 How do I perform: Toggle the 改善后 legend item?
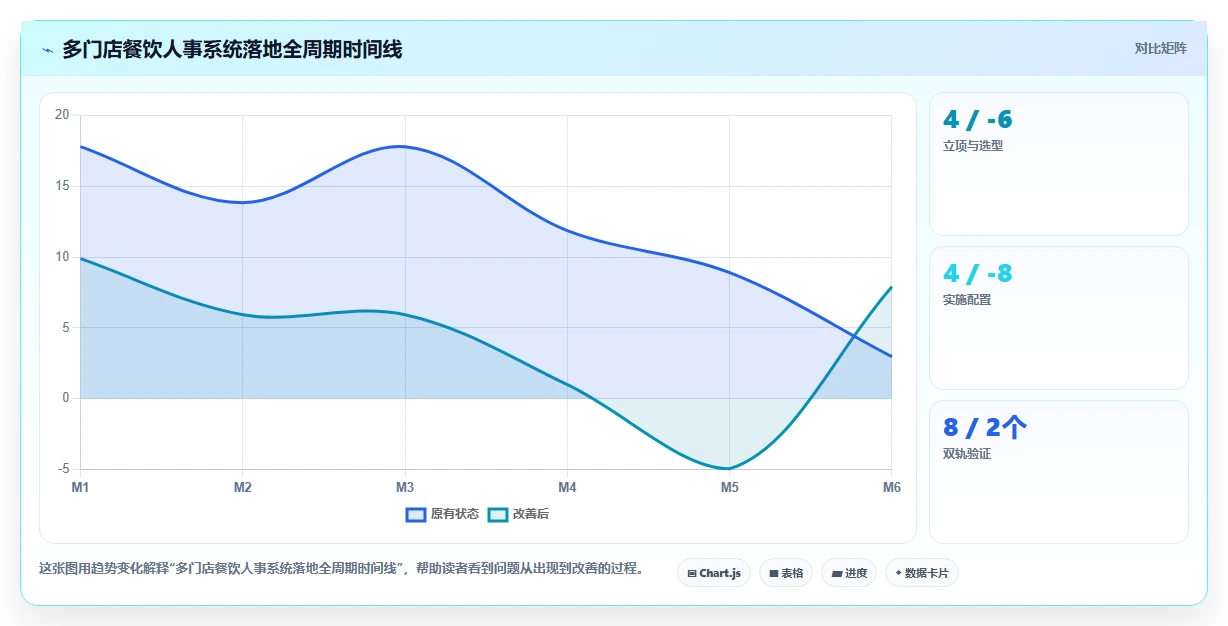click(x=518, y=514)
